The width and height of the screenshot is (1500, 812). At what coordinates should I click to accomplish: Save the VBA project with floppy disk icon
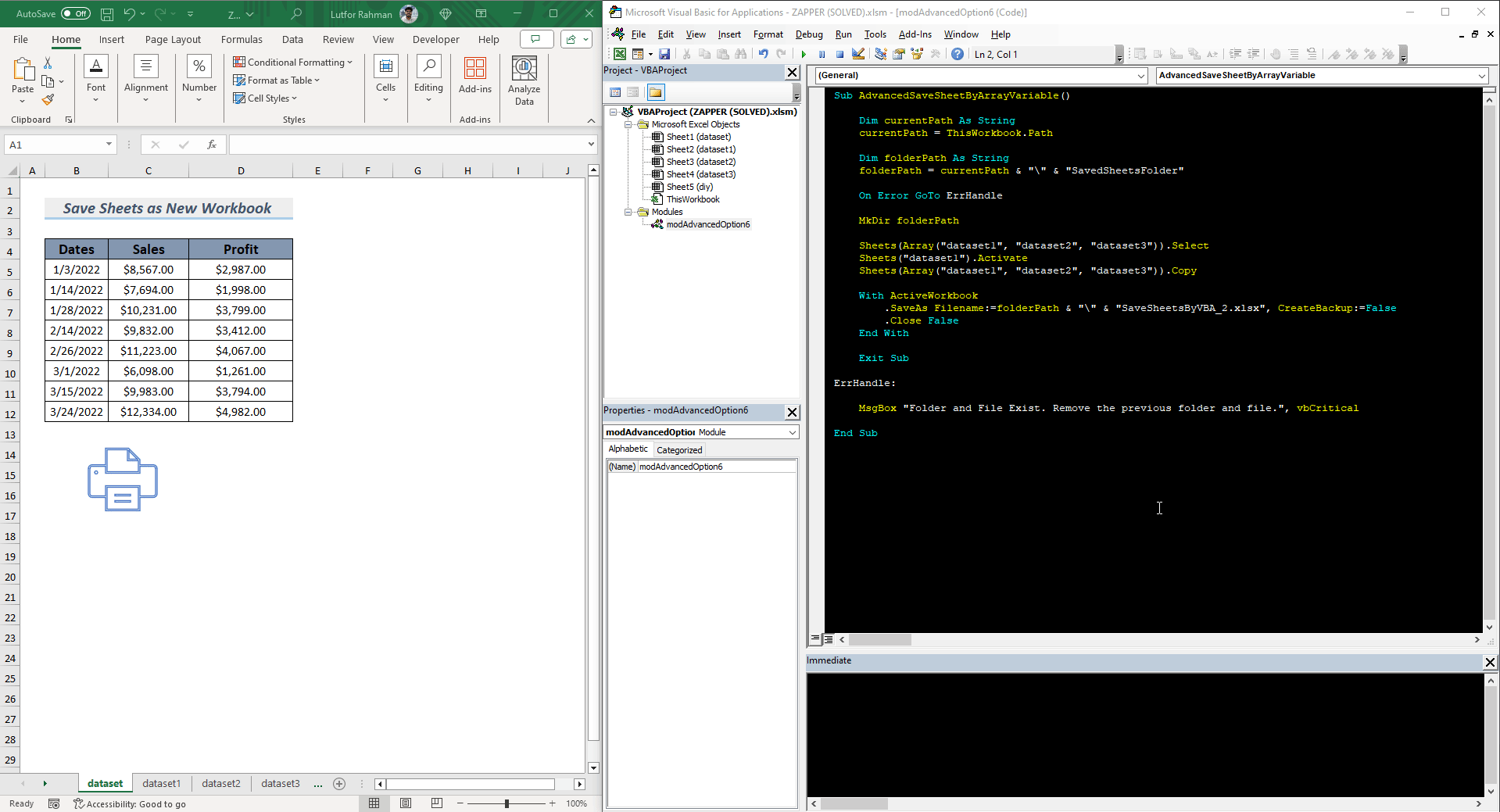click(x=664, y=54)
